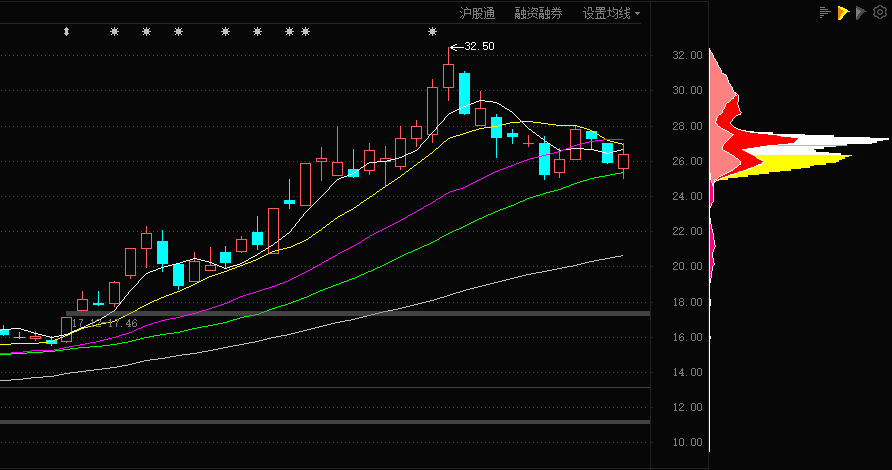Image resolution: width=892 pixels, height=470 pixels.
Task: Click the 20.00 price axis label
Action: click(687, 266)
